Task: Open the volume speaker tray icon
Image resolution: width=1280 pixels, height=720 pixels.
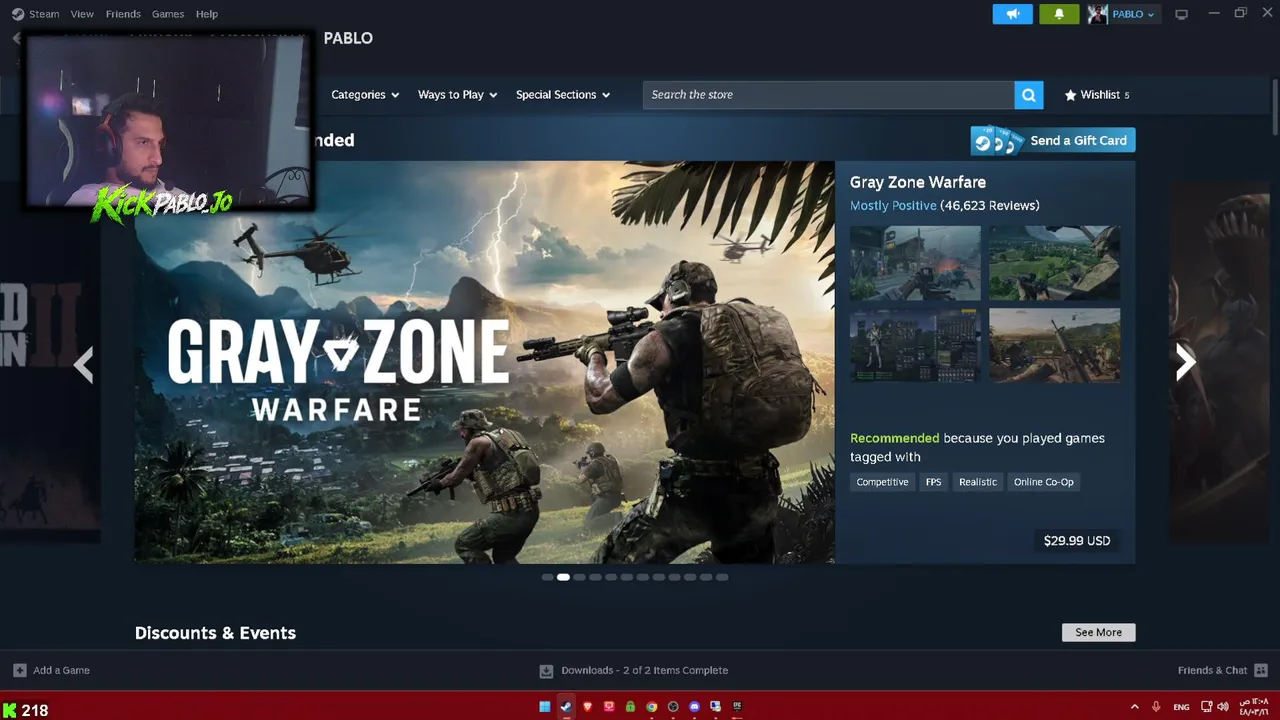Action: [x=1222, y=707]
